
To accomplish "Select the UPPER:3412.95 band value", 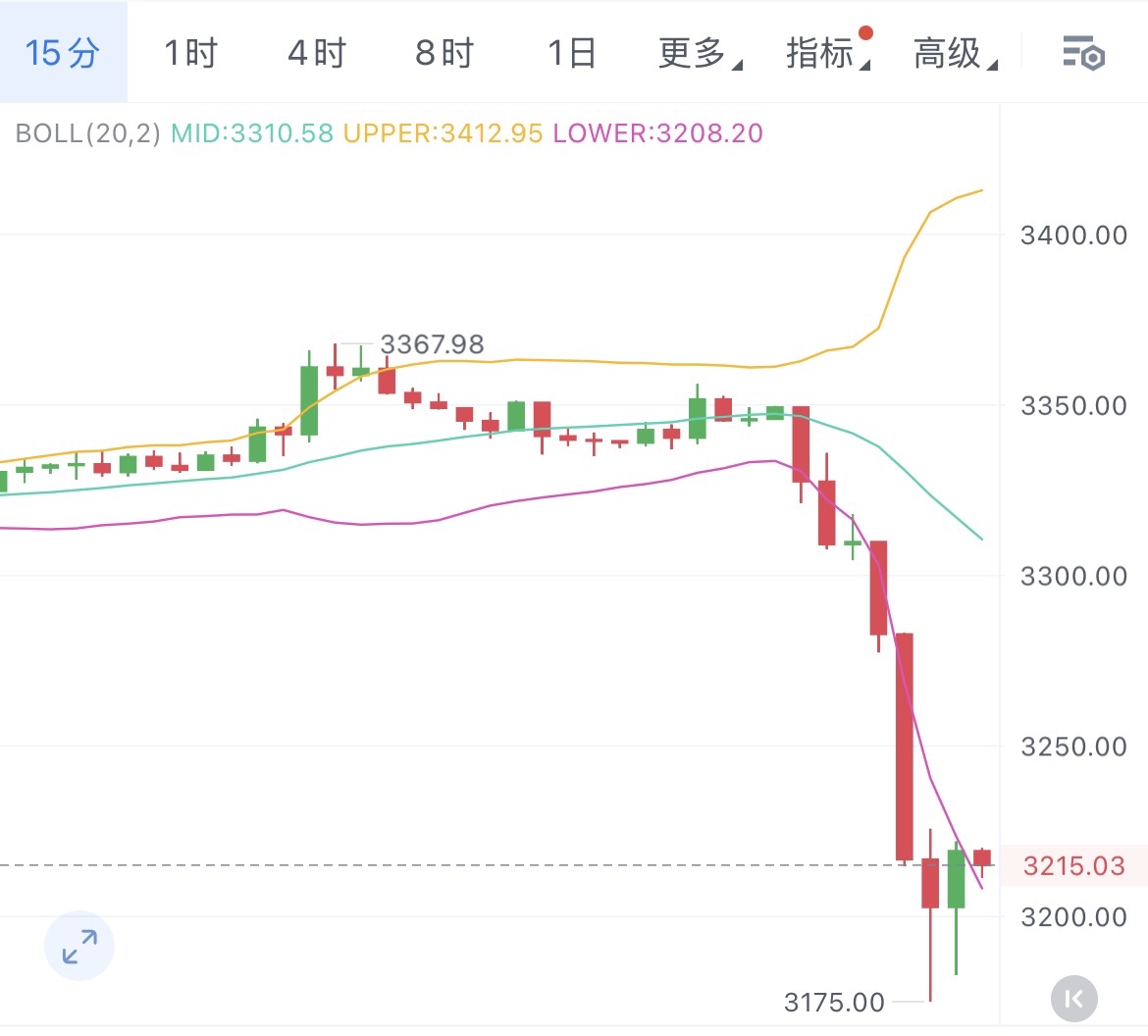I will pyautogui.click(x=443, y=133).
